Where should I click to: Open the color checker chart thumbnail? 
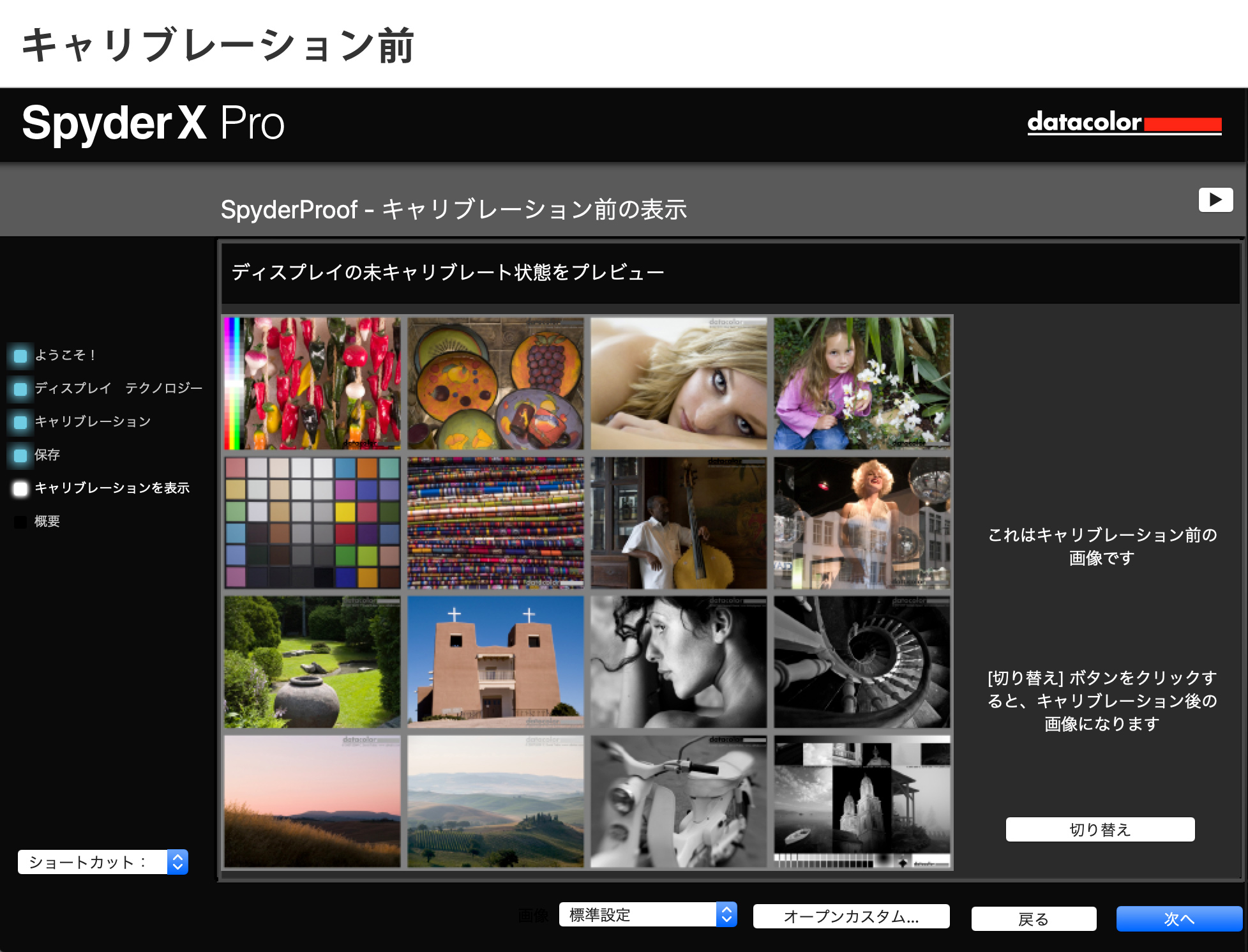312,522
